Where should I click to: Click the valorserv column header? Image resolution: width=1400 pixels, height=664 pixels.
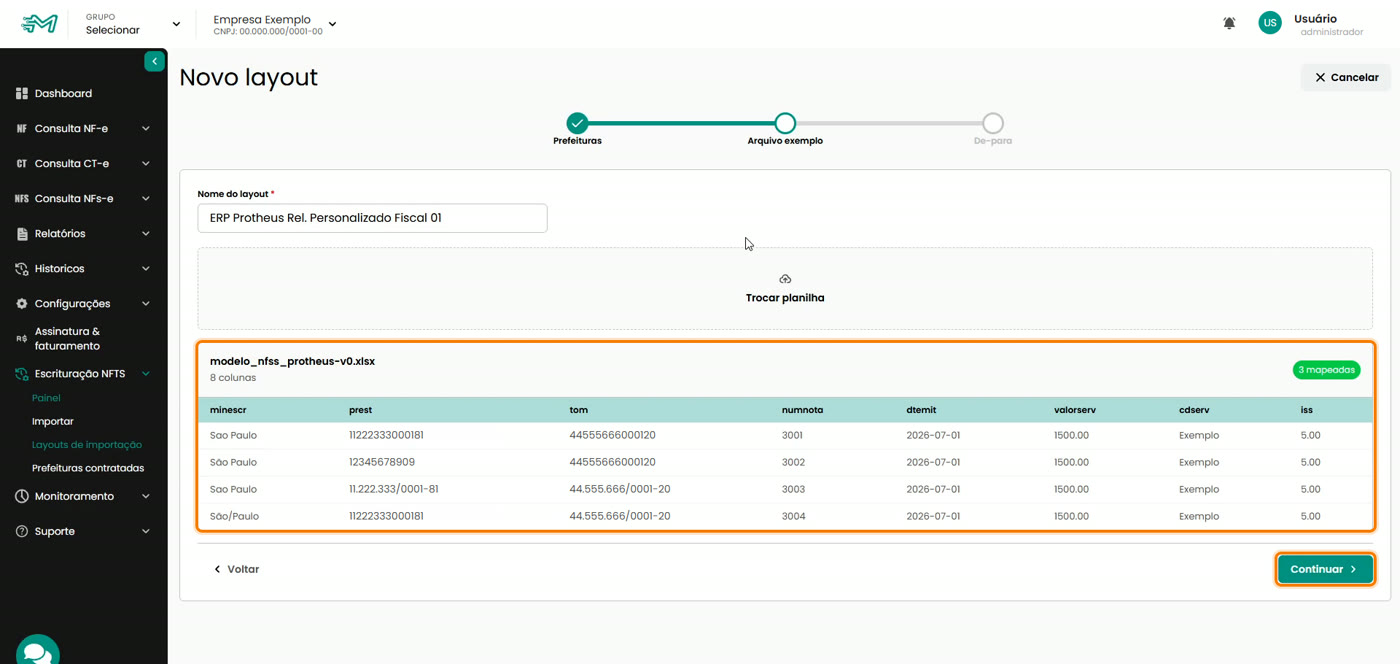pyautogui.click(x=1075, y=410)
